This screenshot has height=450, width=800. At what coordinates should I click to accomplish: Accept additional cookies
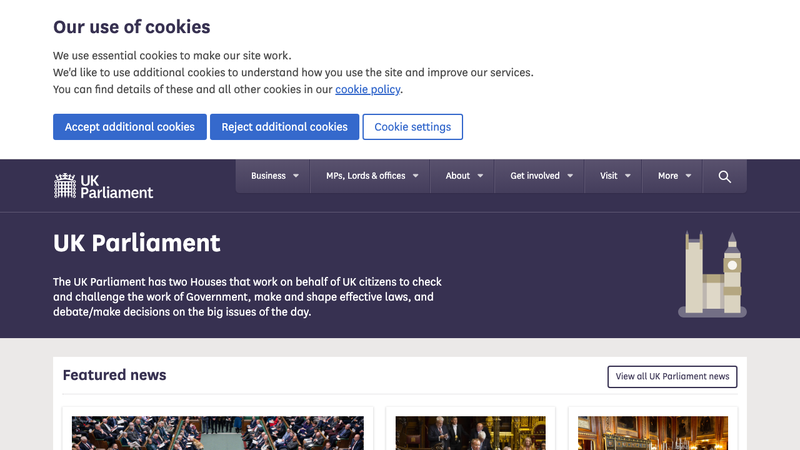[x=130, y=127]
